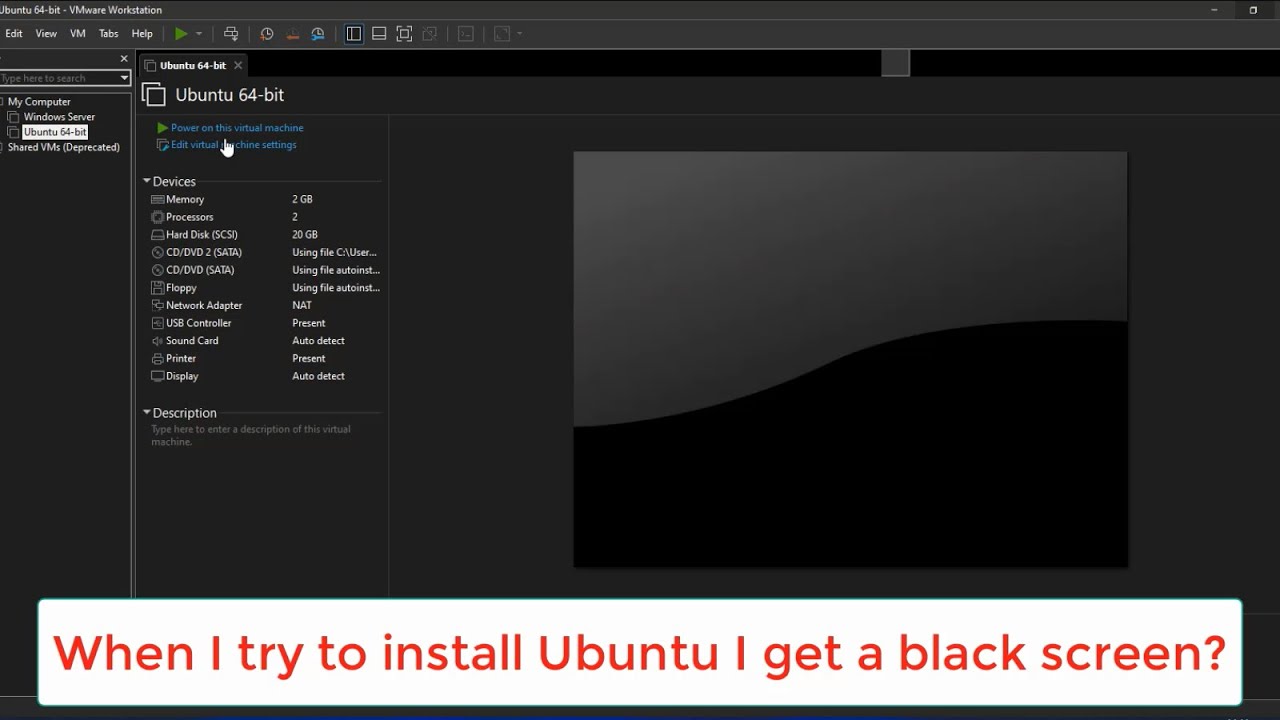Click the library search input field
This screenshot has height=720, width=1280.
pyautogui.click(x=58, y=78)
